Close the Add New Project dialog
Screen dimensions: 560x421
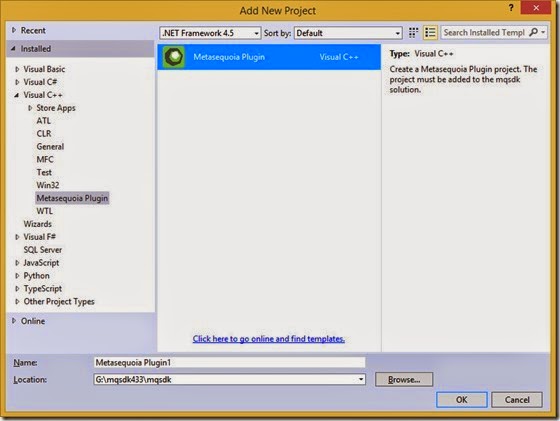(536, 8)
